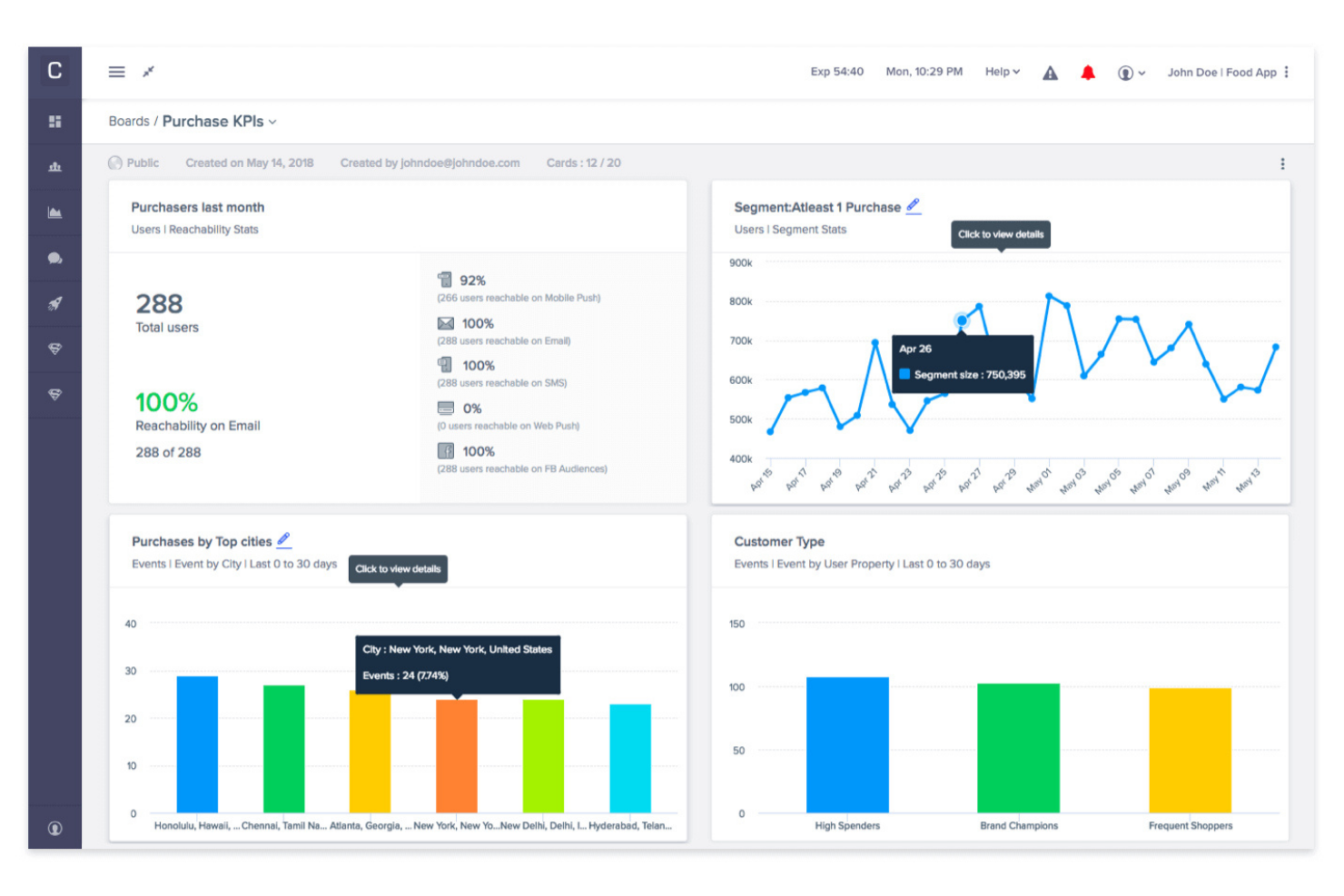The image size is (1344, 896).
Task: Click the pin icon next to hamburger menu
Action: 148,72
